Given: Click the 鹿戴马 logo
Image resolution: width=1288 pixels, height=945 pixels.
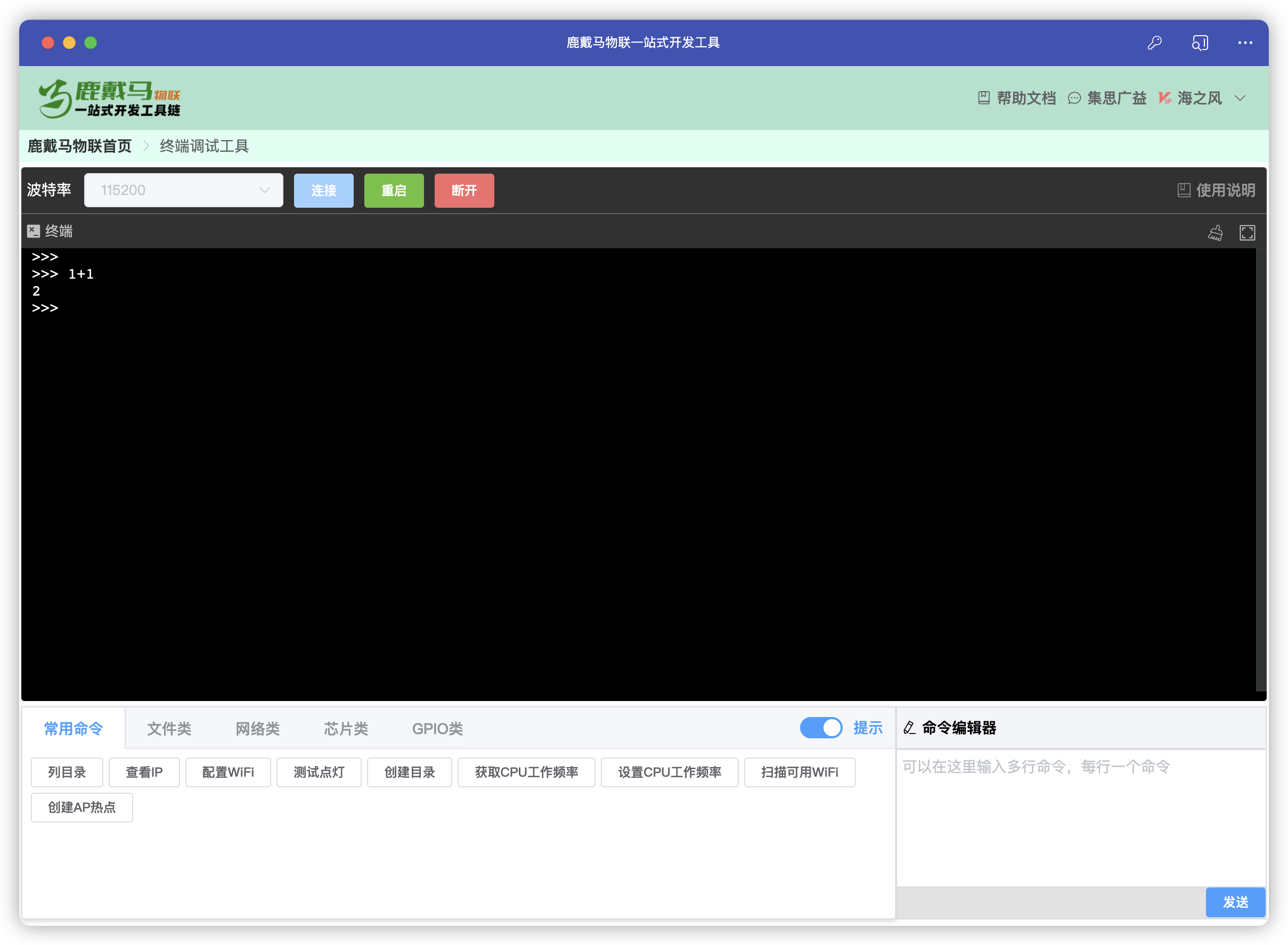Looking at the screenshot, I should 109,99.
